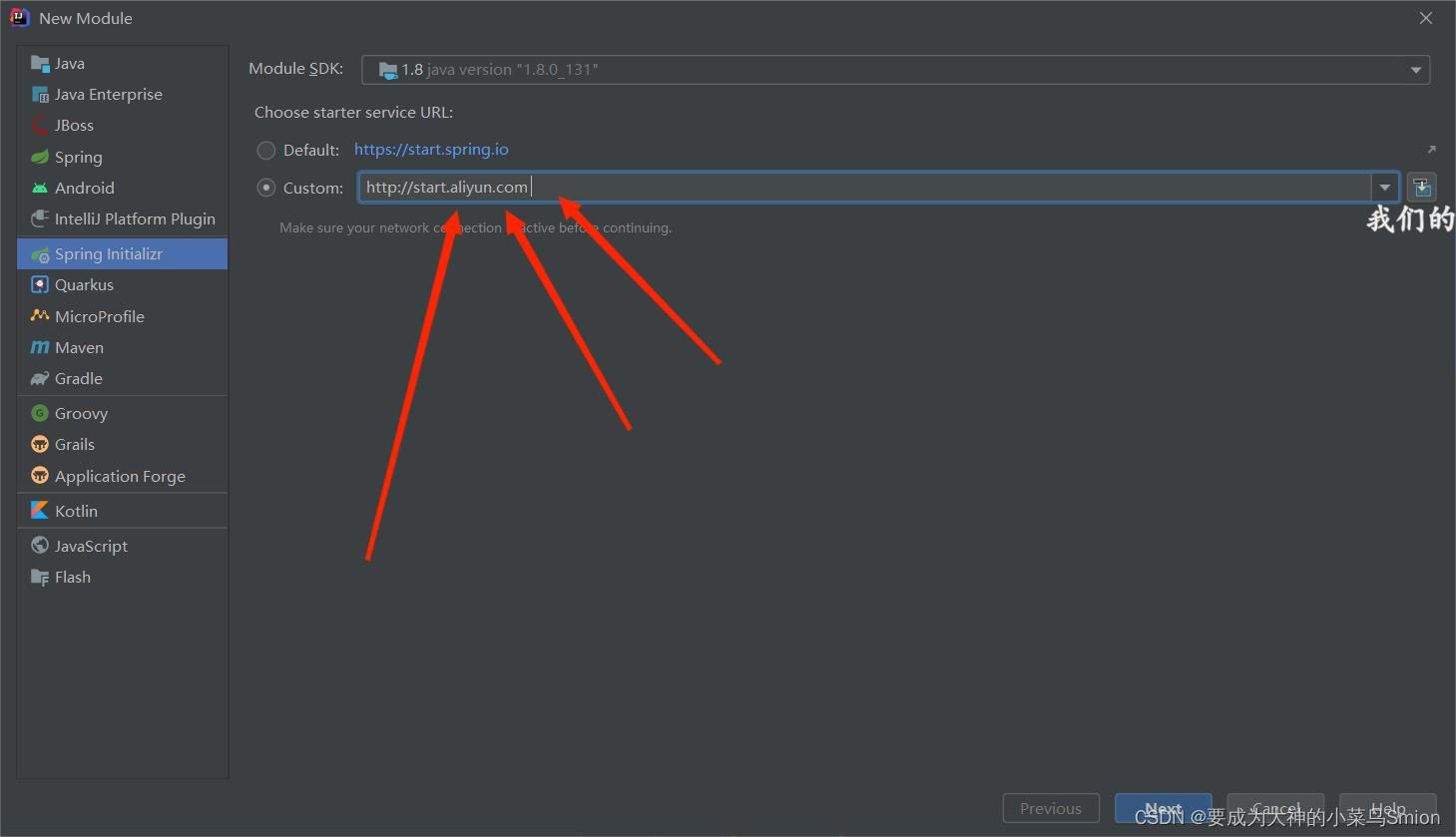The height and width of the screenshot is (837, 1456).
Task: Click the save URL icon beside Custom field
Action: pos(1422,187)
